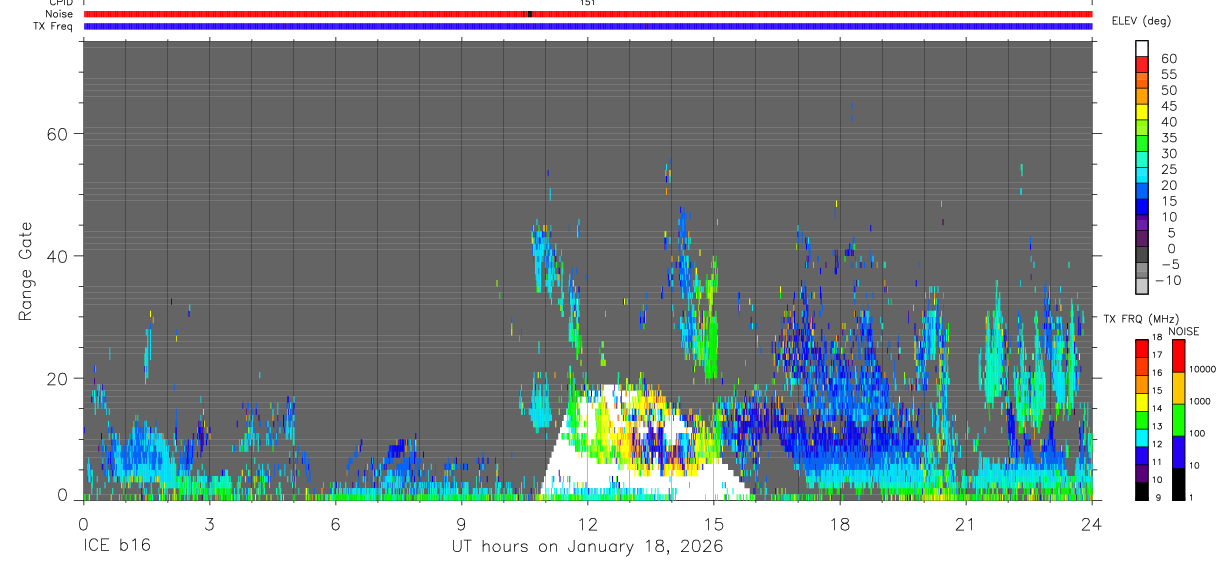Screen dimensions: 1228x567
Task: Click the "45" value in ELEV legend
Action: point(1168,106)
